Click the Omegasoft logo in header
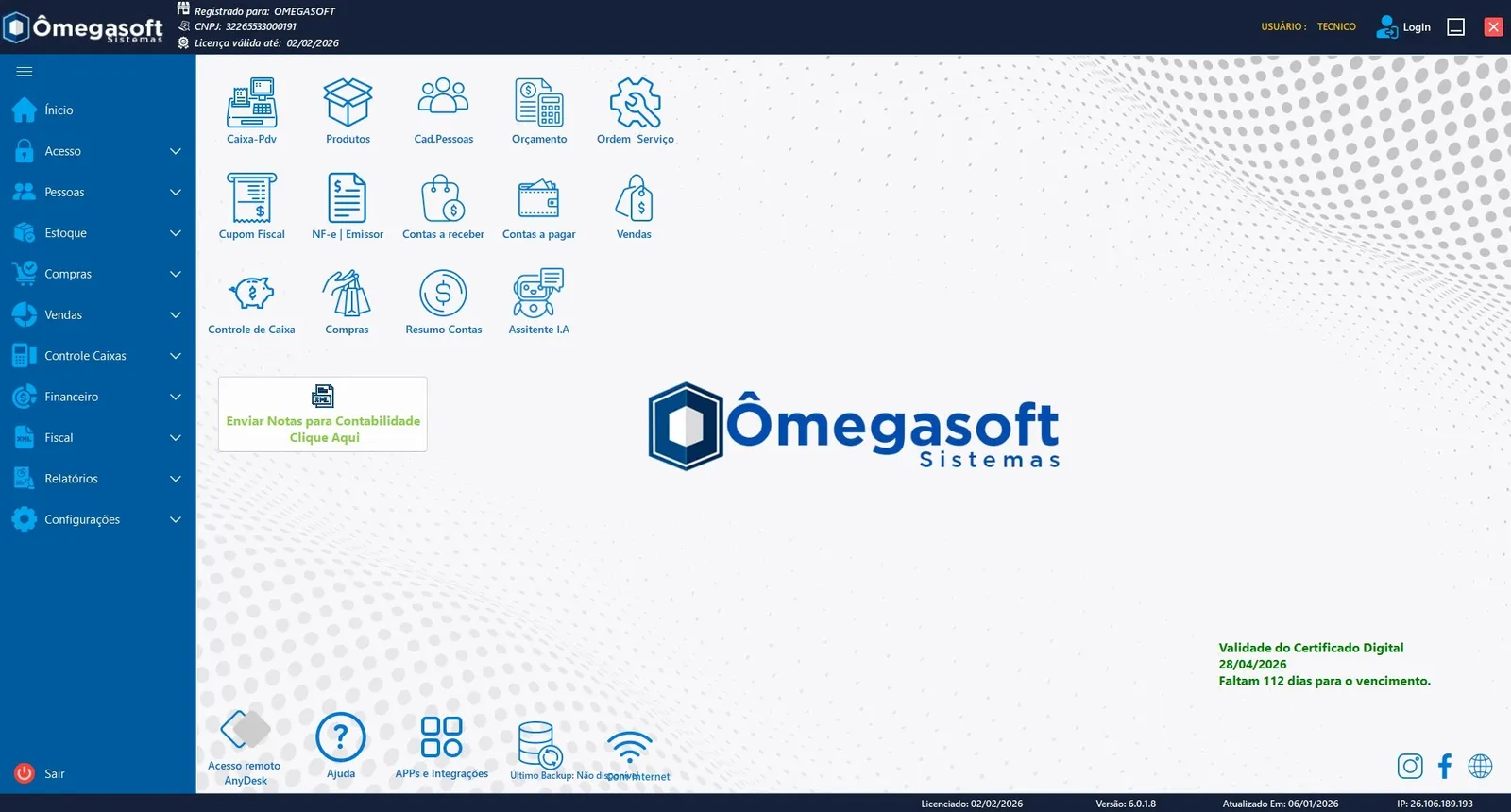 tap(83, 27)
